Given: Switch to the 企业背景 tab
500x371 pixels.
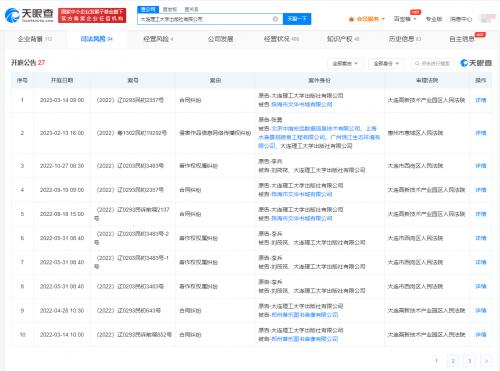Looking at the screenshot, I should 35,39.
